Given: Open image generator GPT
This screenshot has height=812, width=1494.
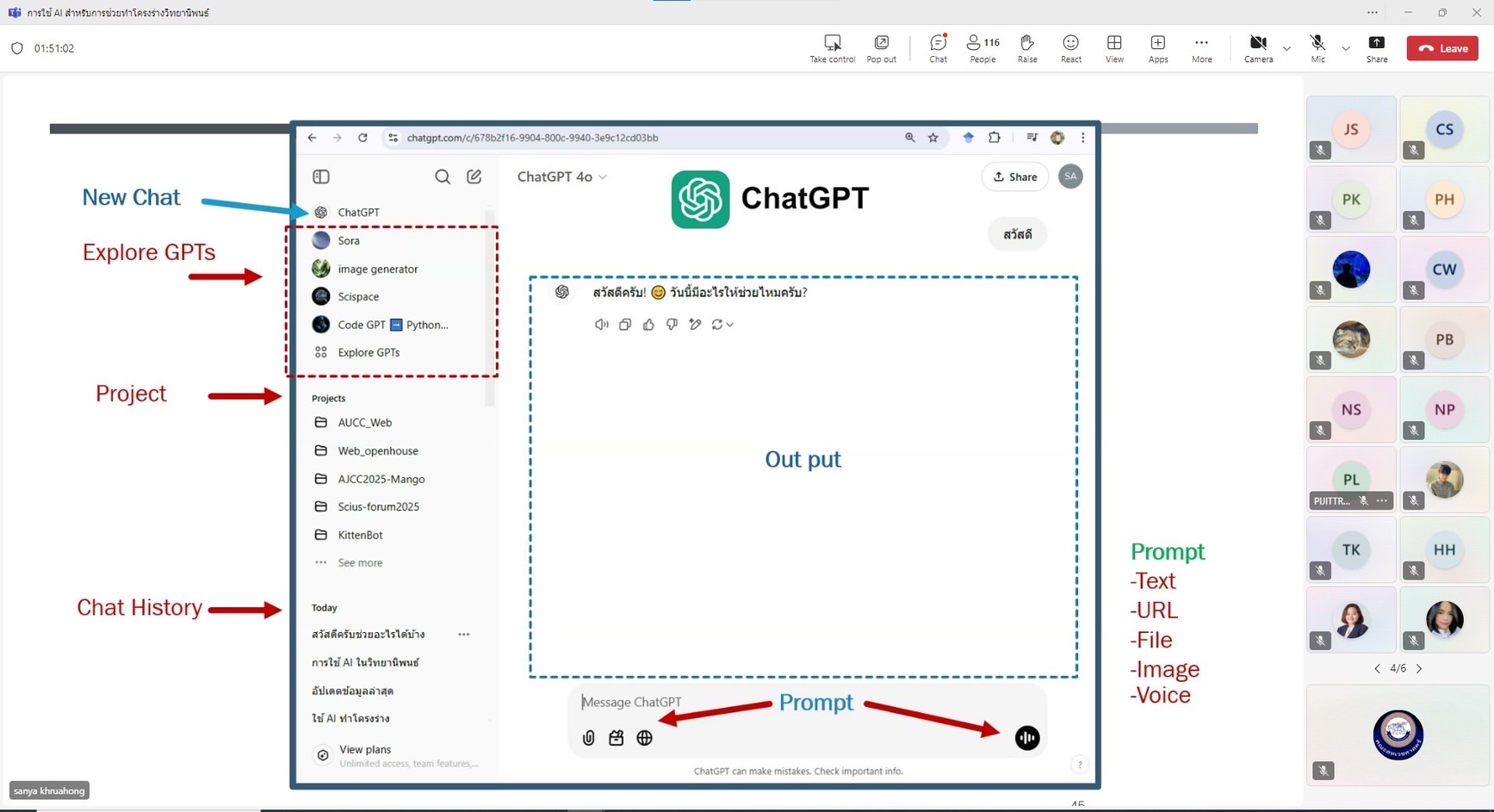Looking at the screenshot, I should [377, 269].
